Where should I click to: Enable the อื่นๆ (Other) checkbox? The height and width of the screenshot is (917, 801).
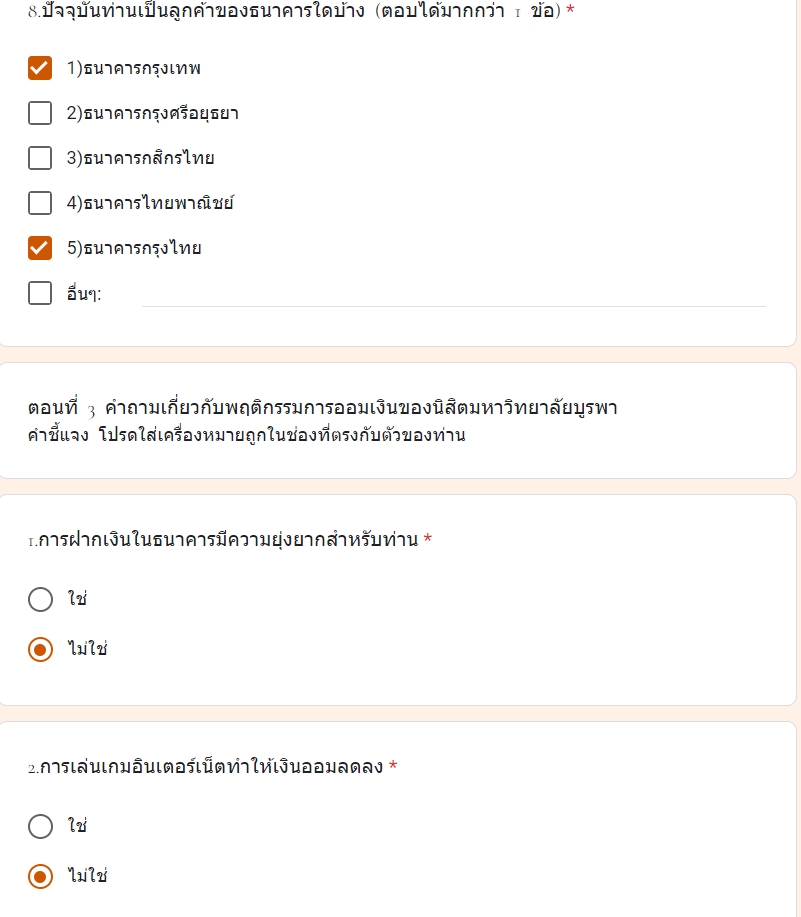40,293
